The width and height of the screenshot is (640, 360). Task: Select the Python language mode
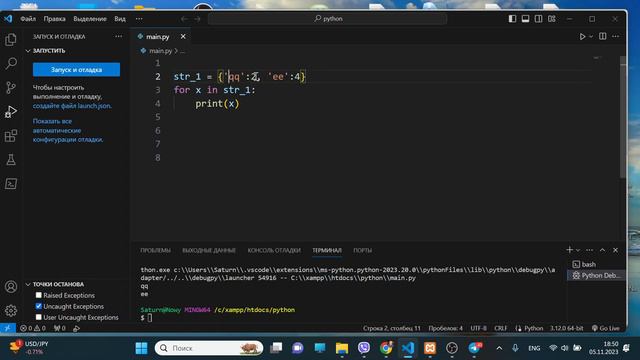pyautogui.click(x=533, y=328)
